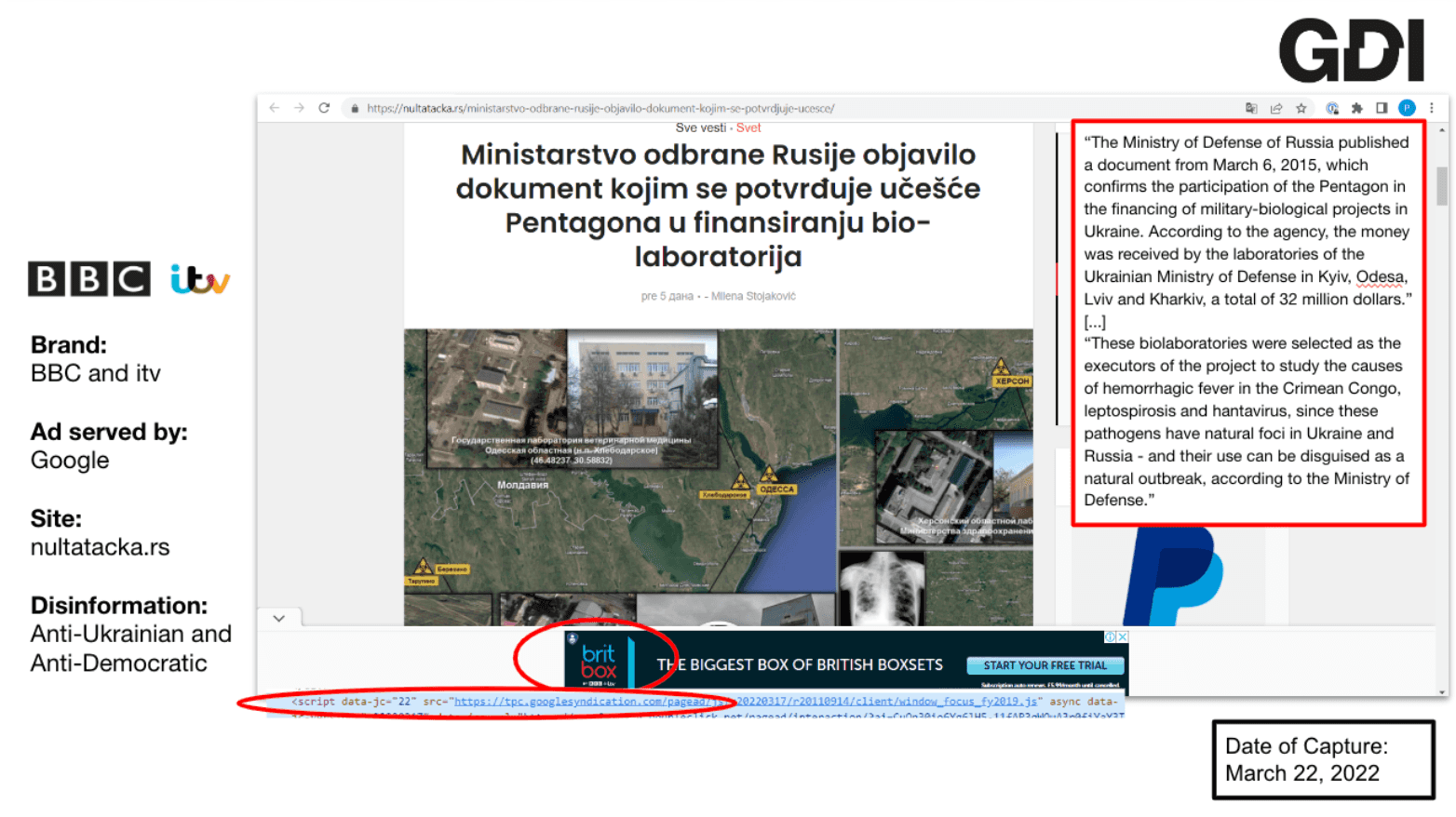Click the page scroll-up arrow
Screen dimensions: 1456x817
pos(1442,131)
